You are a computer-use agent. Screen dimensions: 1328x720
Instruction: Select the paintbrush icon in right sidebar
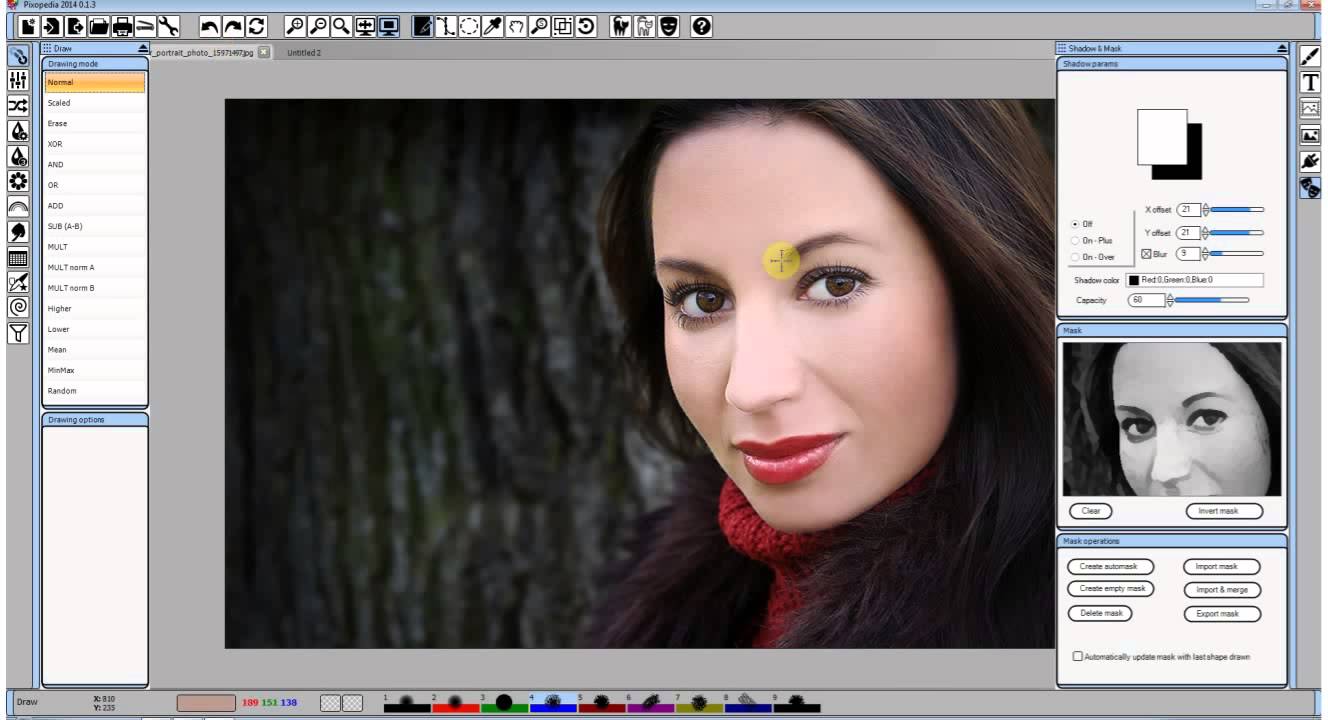(1309, 57)
